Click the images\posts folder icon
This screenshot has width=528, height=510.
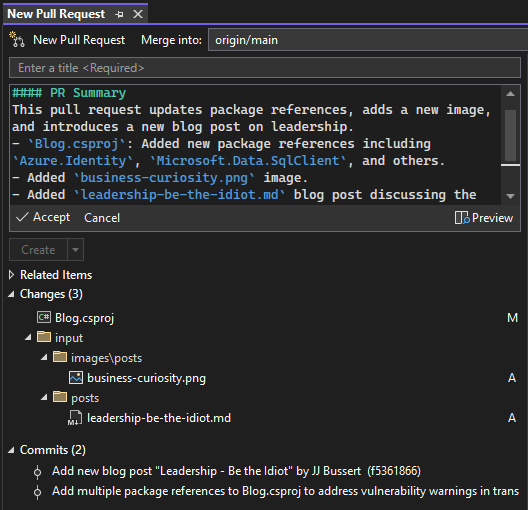click(60, 357)
